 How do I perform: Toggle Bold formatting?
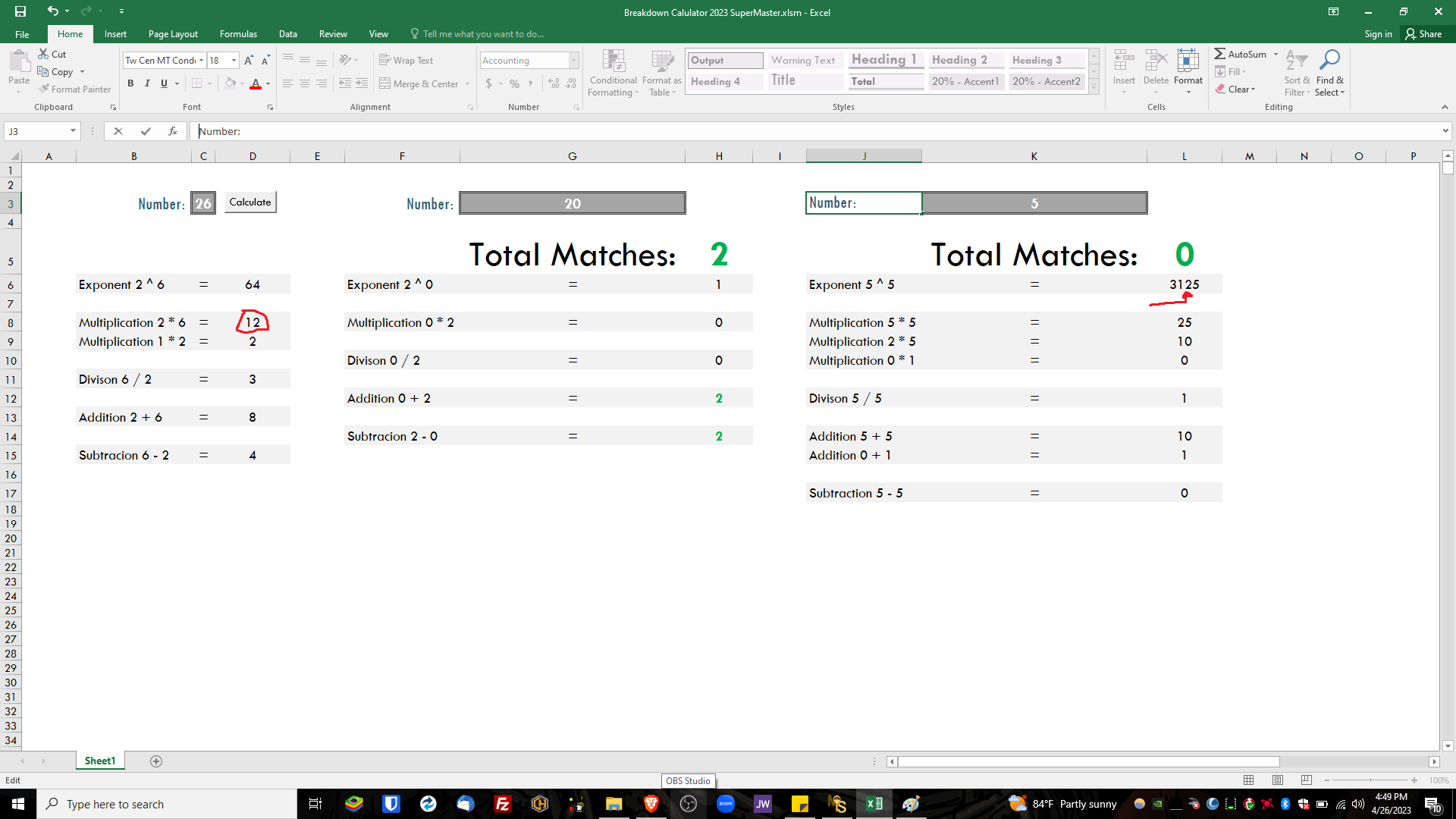tap(130, 83)
